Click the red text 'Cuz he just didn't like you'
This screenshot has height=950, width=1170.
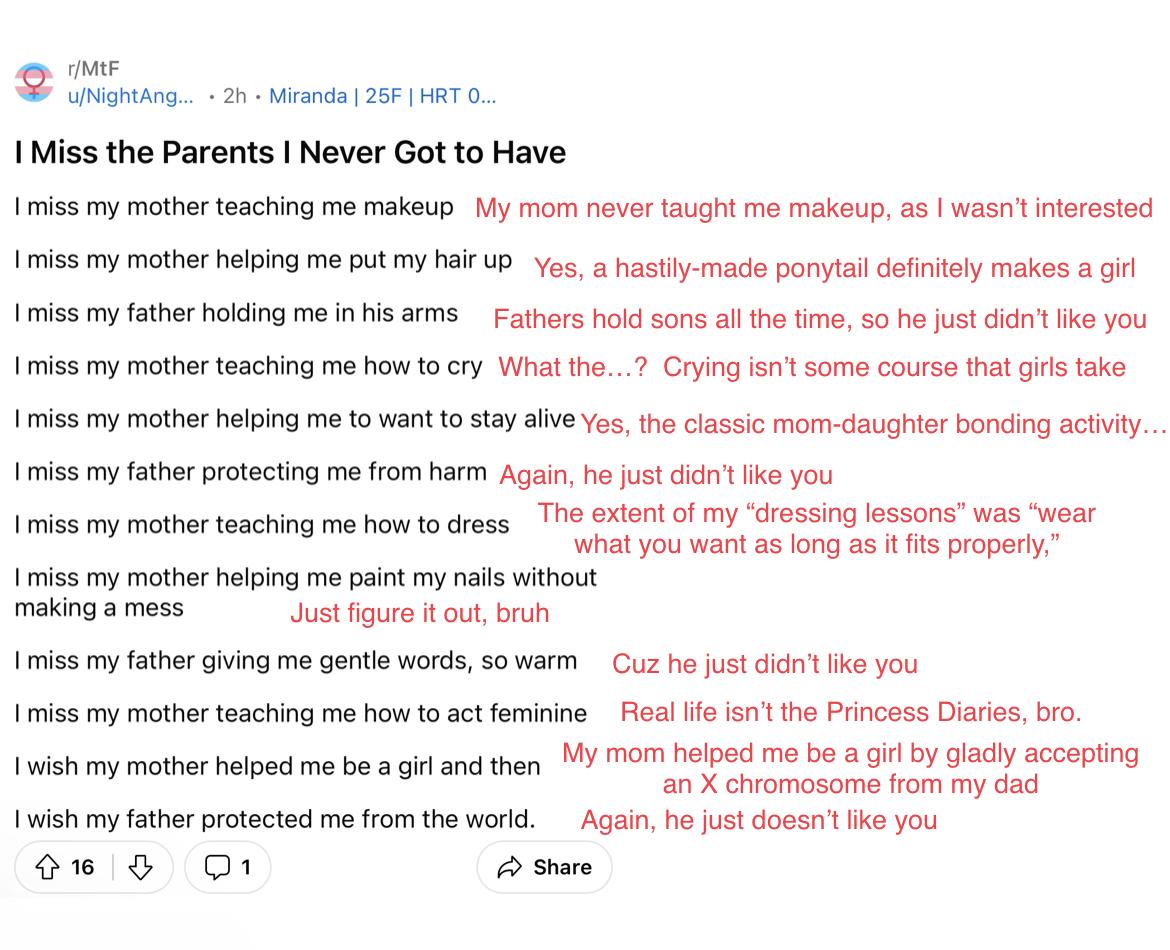(x=765, y=663)
